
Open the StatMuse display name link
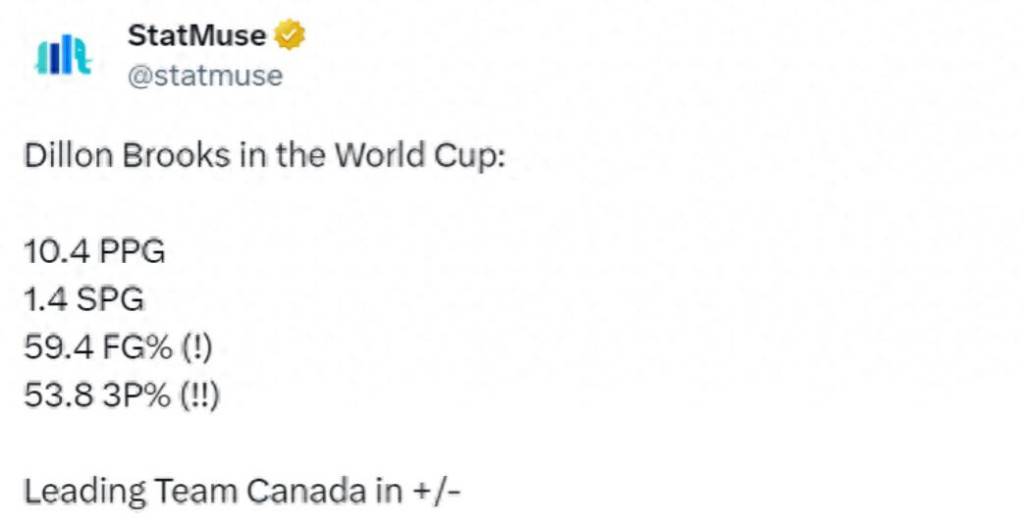point(197,35)
